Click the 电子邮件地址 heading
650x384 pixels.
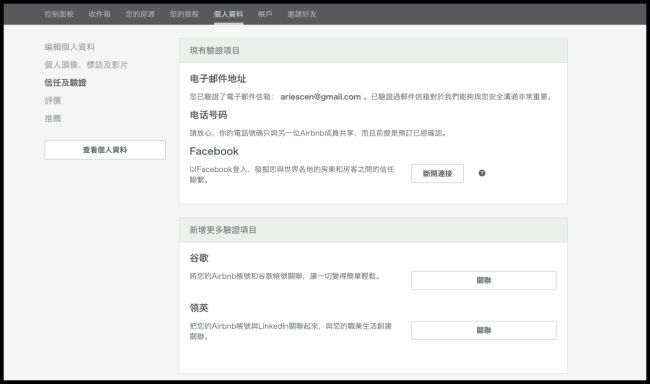click(x=218, y=79)
